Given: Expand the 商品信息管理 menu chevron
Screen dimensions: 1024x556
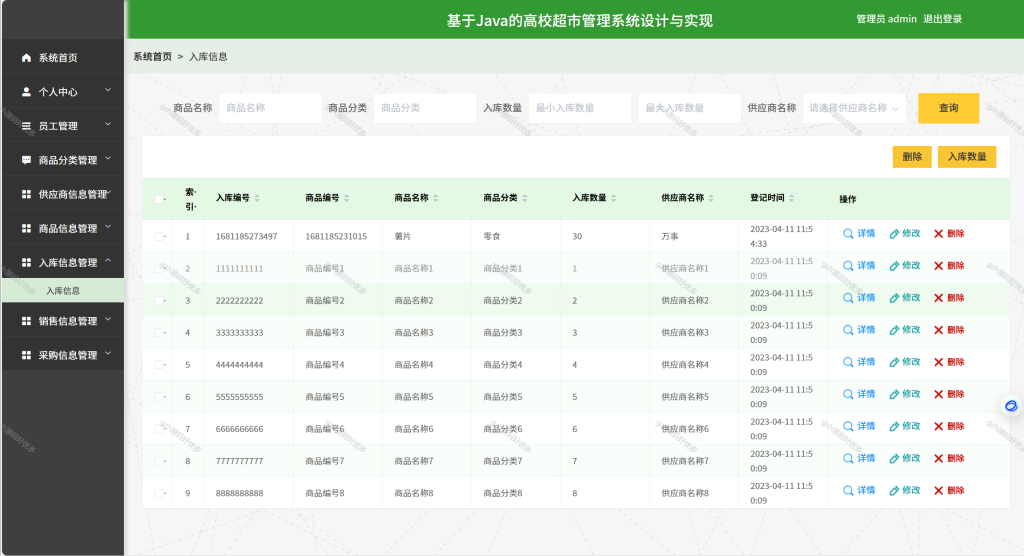Looking at the screenshot, I should point(108,227).
